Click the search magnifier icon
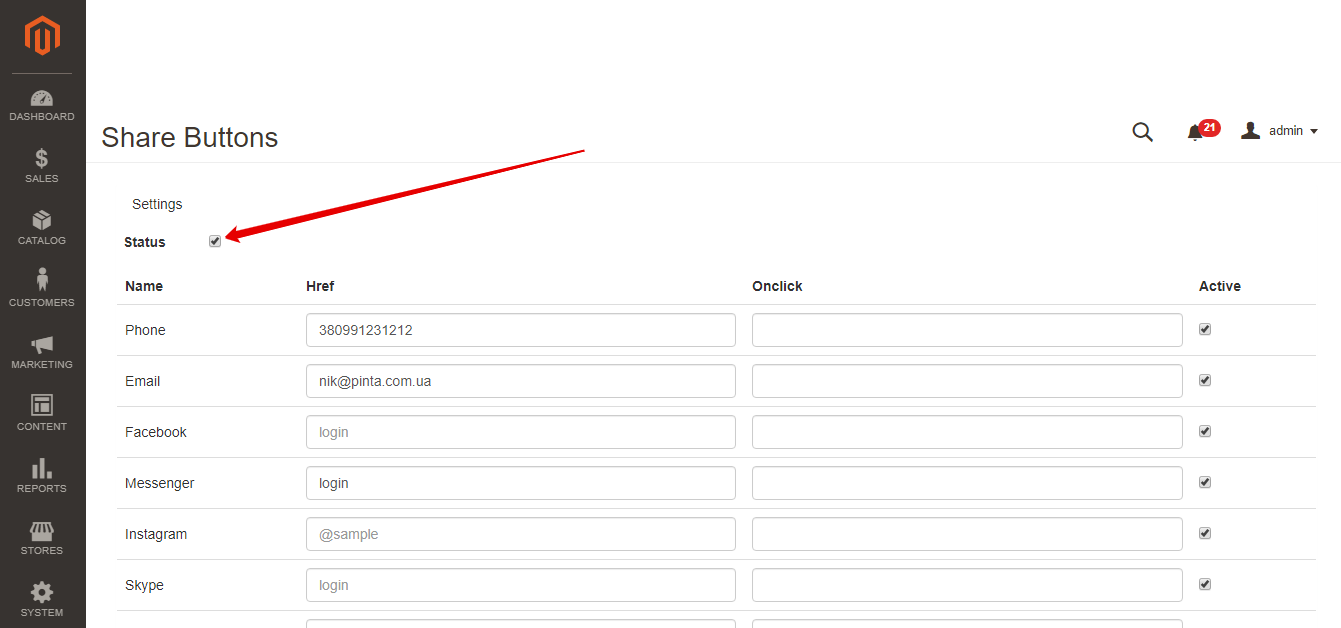The image size is (1341, 628). (1142, 131)
